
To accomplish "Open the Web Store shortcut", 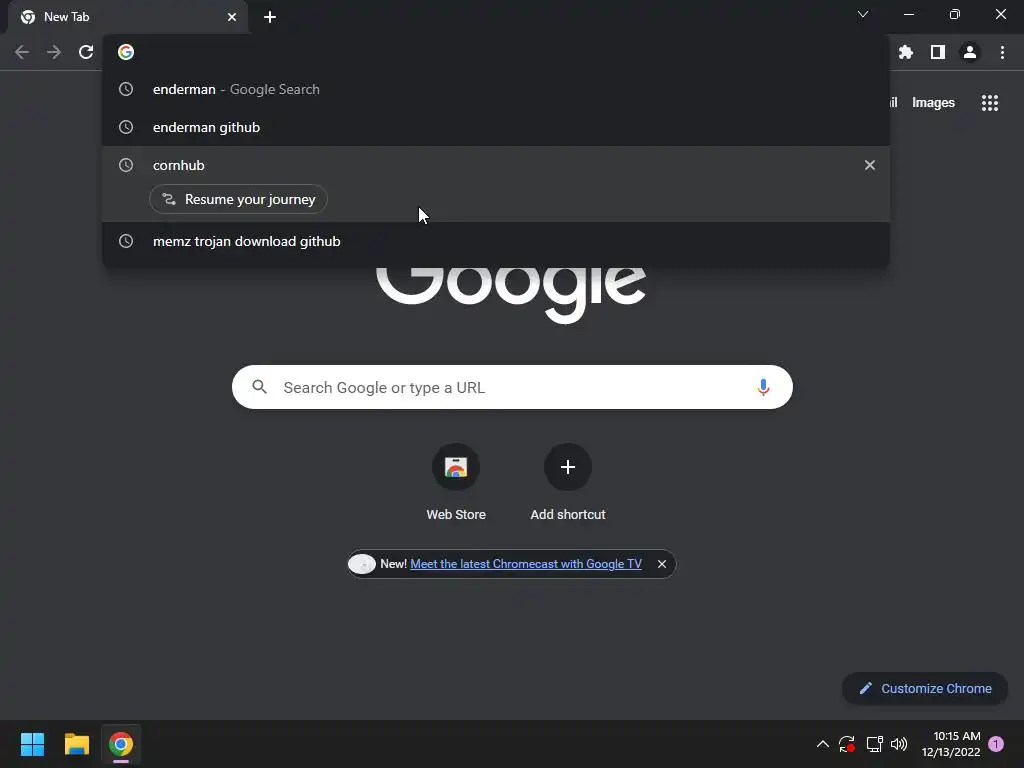I will coord(456,483).
